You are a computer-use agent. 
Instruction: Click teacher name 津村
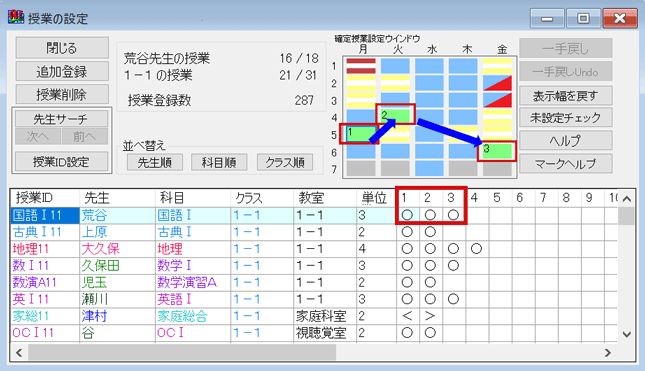click(94, 316)
